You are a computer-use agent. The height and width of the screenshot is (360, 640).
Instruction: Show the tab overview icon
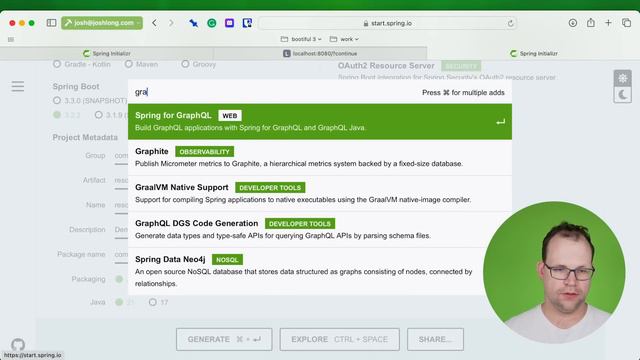pyautogui.click(x=626, y=23)
